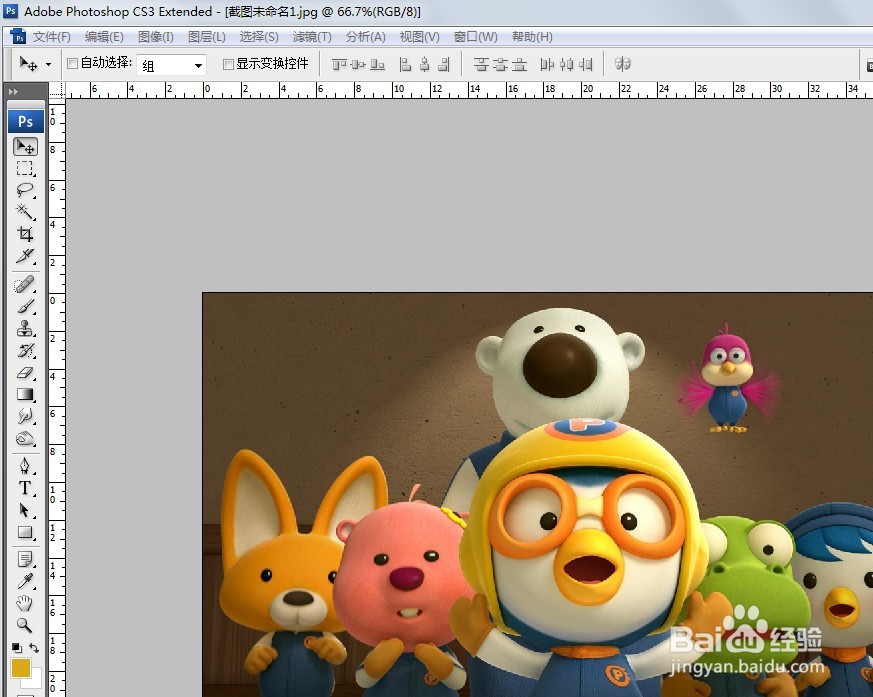Viewport: 873px width, 697px height.
Task: Click the Auto-Align Layers button
Action: click(x=622, y=64)
